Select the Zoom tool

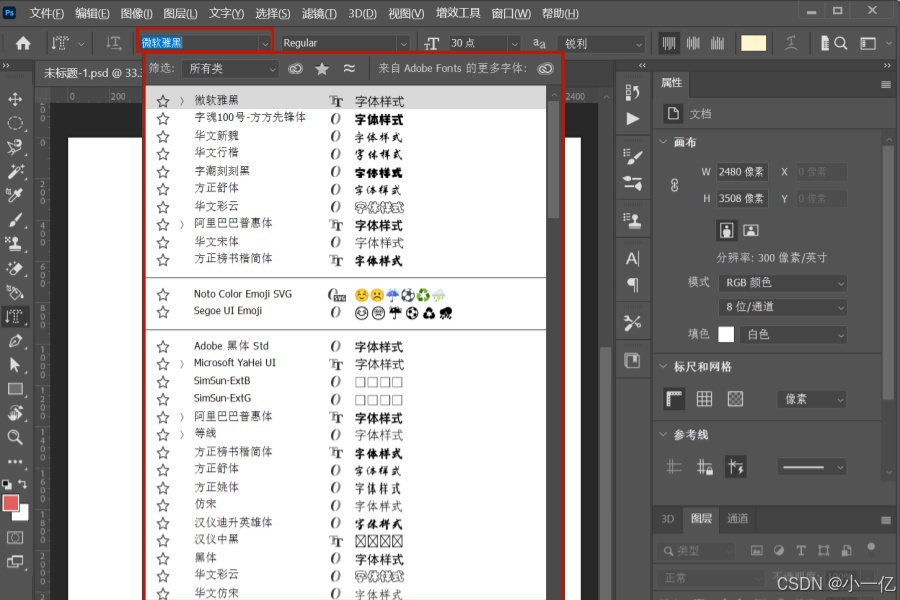coord(15,438)
